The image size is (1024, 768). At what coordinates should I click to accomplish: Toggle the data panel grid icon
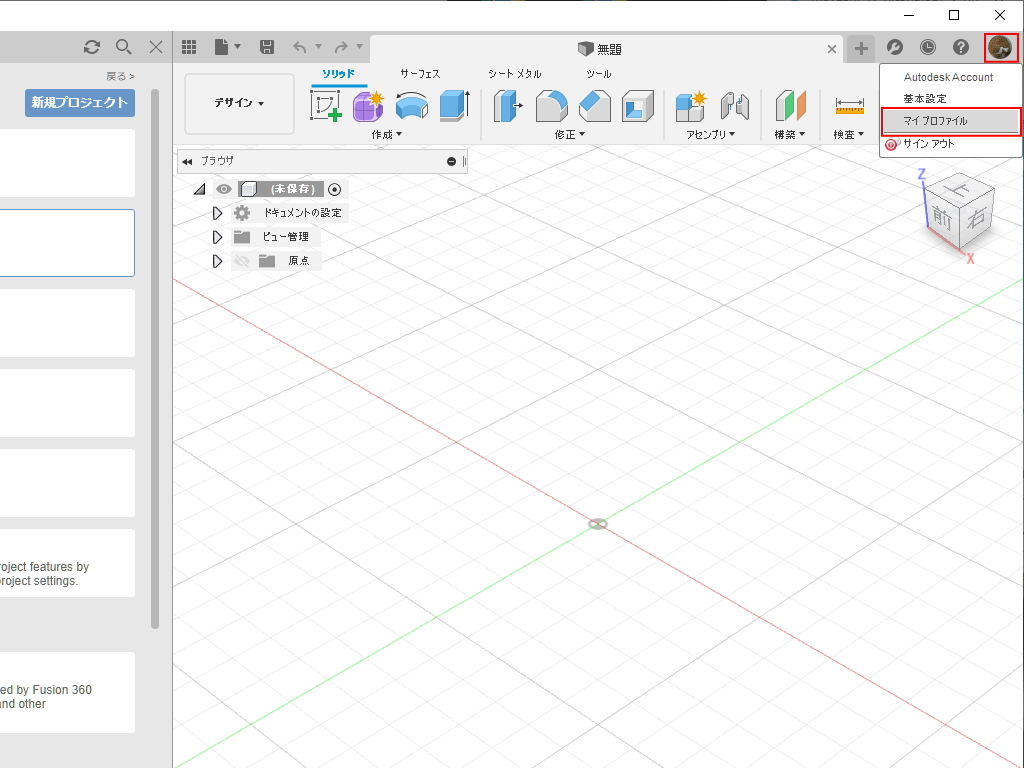click(x=189, y=47)
